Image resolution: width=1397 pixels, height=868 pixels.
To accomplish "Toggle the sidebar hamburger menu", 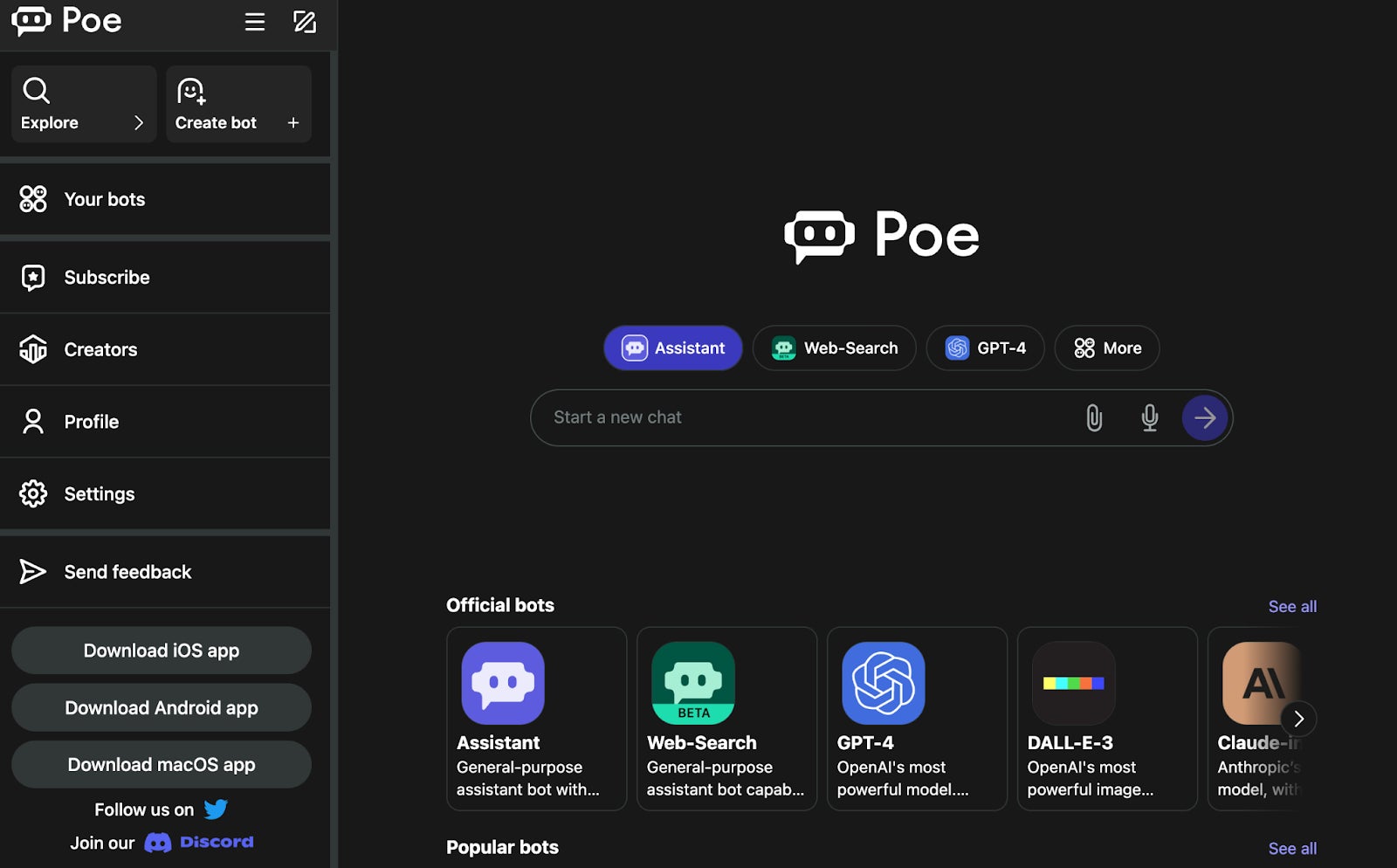I will (254, 22).
